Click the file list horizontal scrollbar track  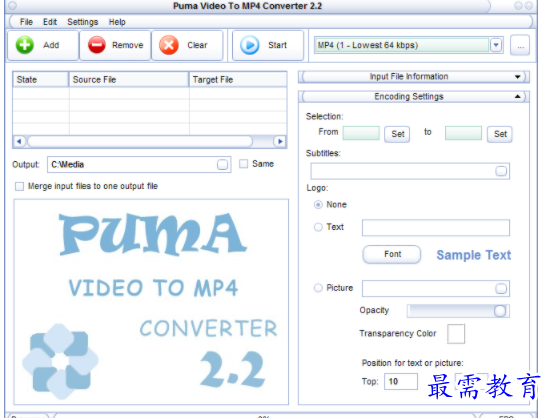point(140,141)
